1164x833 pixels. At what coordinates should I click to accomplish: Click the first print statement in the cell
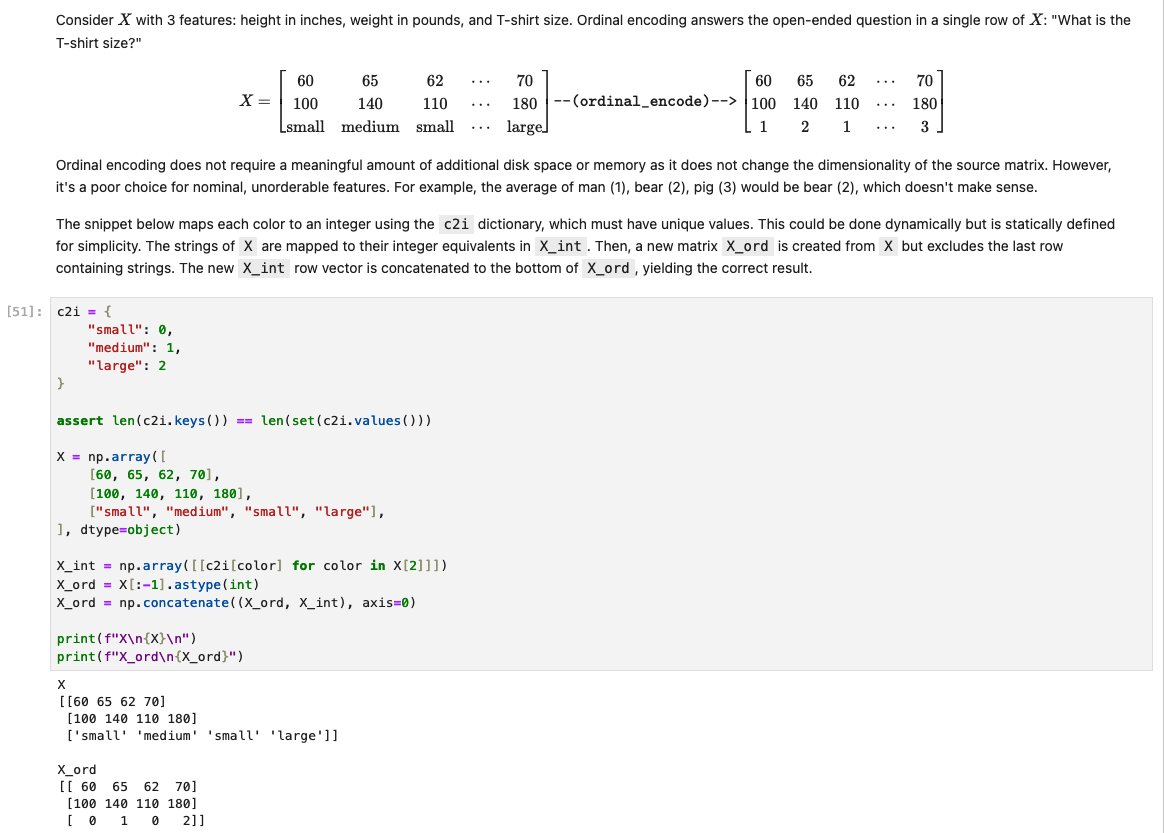click(x=125, y=638)
